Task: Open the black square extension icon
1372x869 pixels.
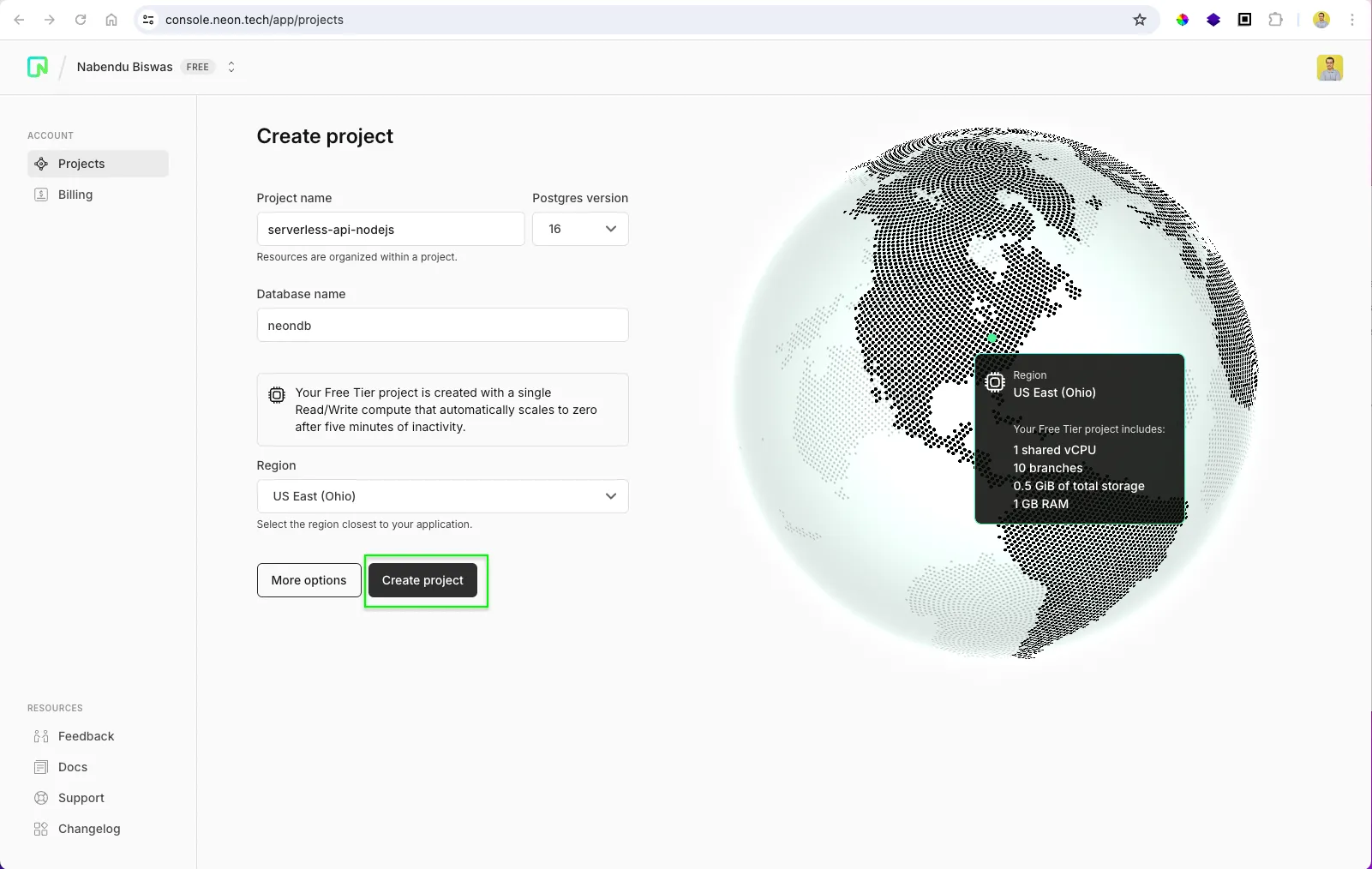Action: (1245, 20)
